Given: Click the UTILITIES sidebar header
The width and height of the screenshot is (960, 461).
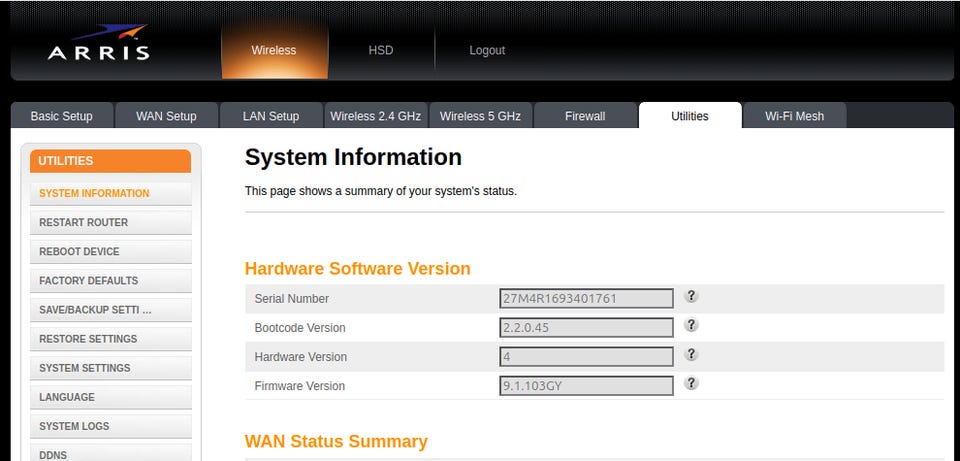Looking at the screenshot, I should [x=111, y=161].
